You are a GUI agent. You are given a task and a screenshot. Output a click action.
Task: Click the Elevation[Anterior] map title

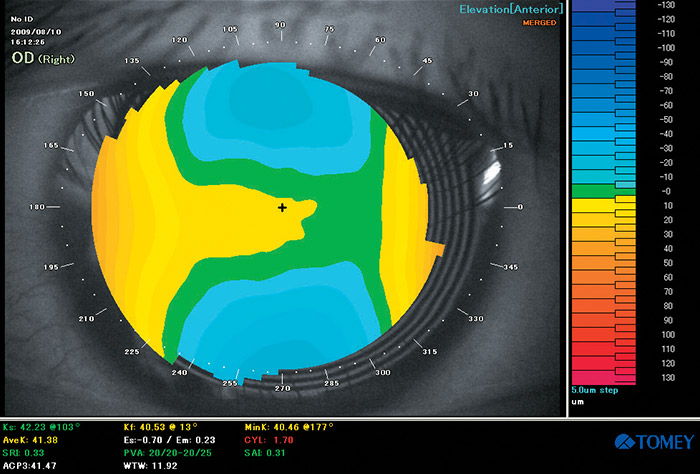click(511, 9)
